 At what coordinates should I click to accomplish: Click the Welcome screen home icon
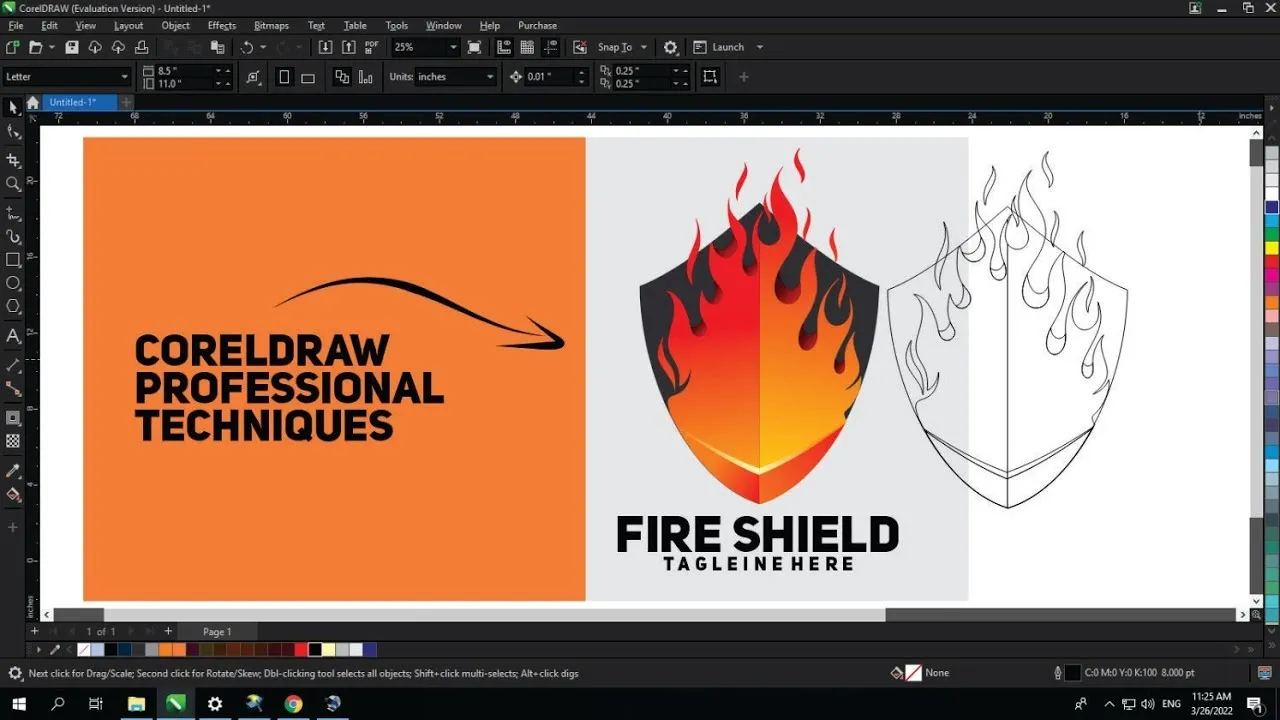click(x=33, y=102)
